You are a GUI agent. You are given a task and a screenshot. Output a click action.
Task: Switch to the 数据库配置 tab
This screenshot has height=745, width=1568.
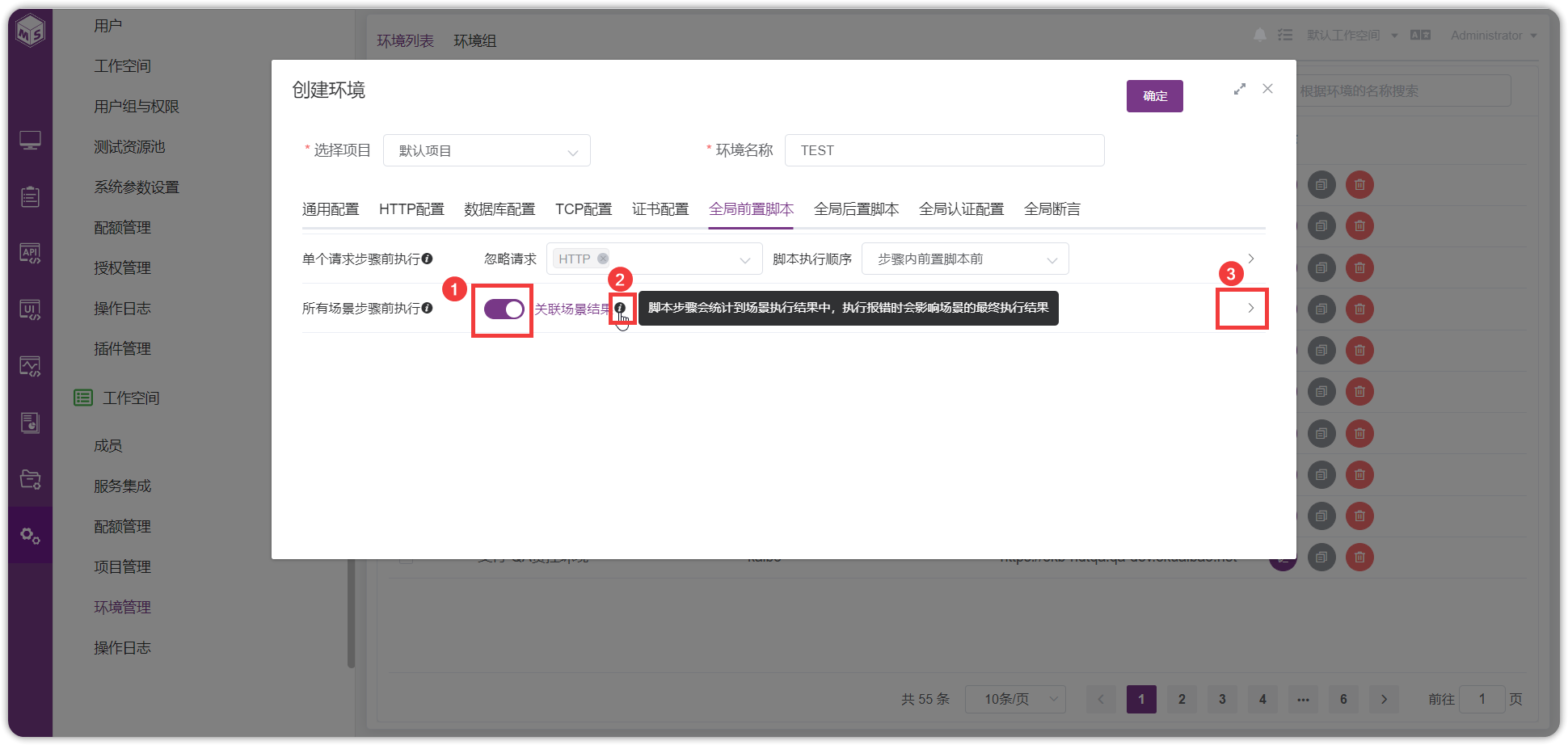(x=499, y=209)
